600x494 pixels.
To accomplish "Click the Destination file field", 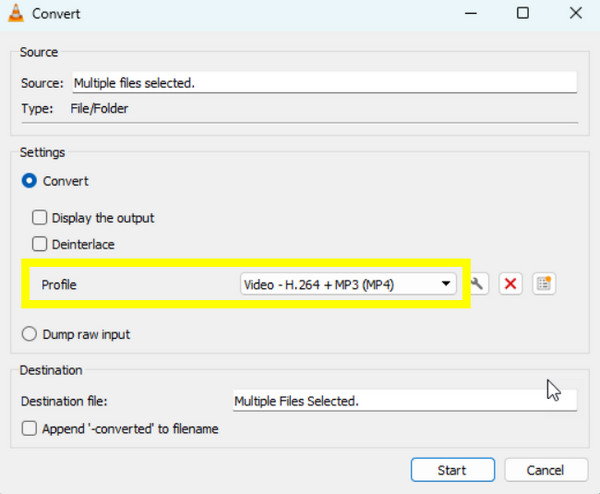I will click(405, 401).
